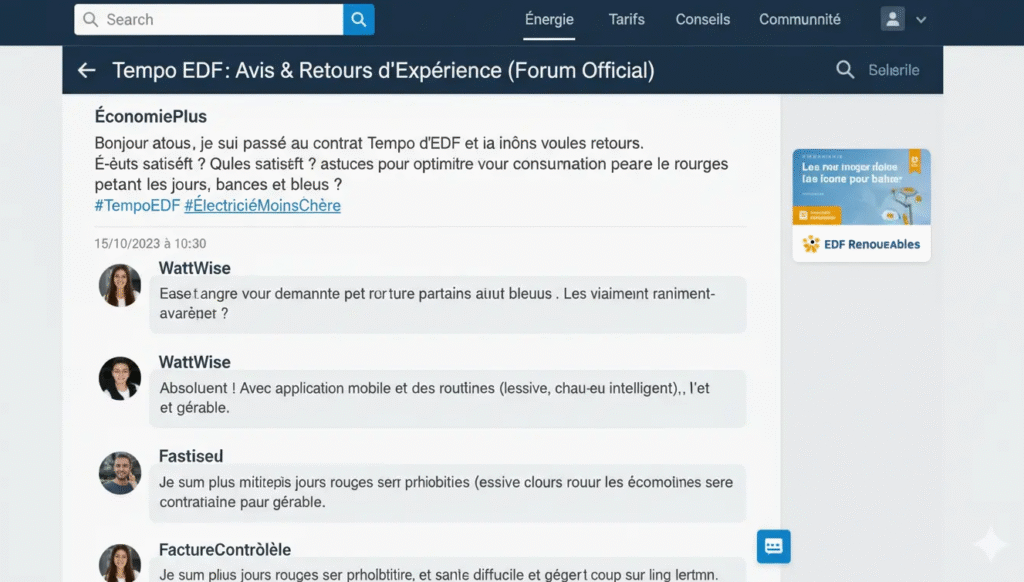
Task: Click the blue search button icon
Action: pyautogui.click(x=359, y=19)
